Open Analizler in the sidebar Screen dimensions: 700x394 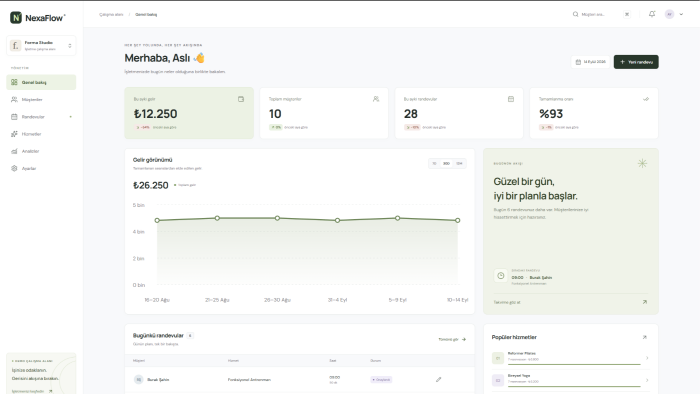coord(41,151)
